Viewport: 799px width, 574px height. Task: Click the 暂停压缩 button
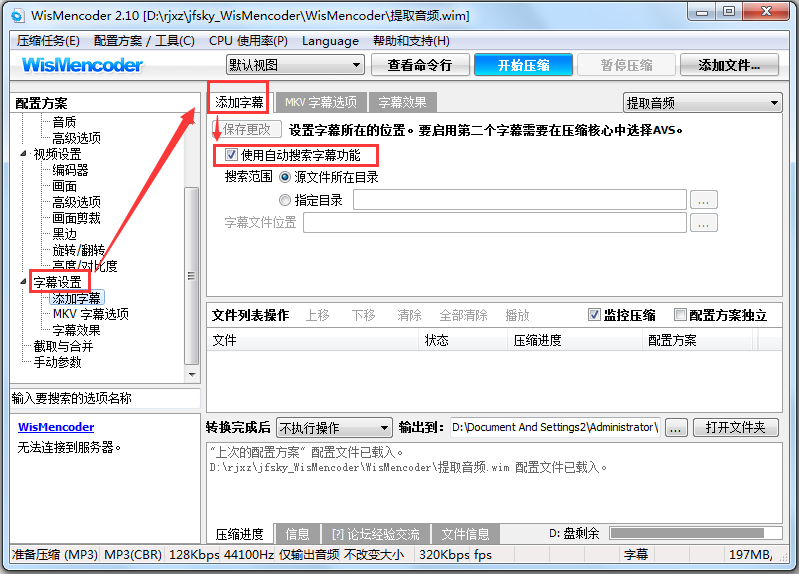pyautogui.click(x=626, y=65)
